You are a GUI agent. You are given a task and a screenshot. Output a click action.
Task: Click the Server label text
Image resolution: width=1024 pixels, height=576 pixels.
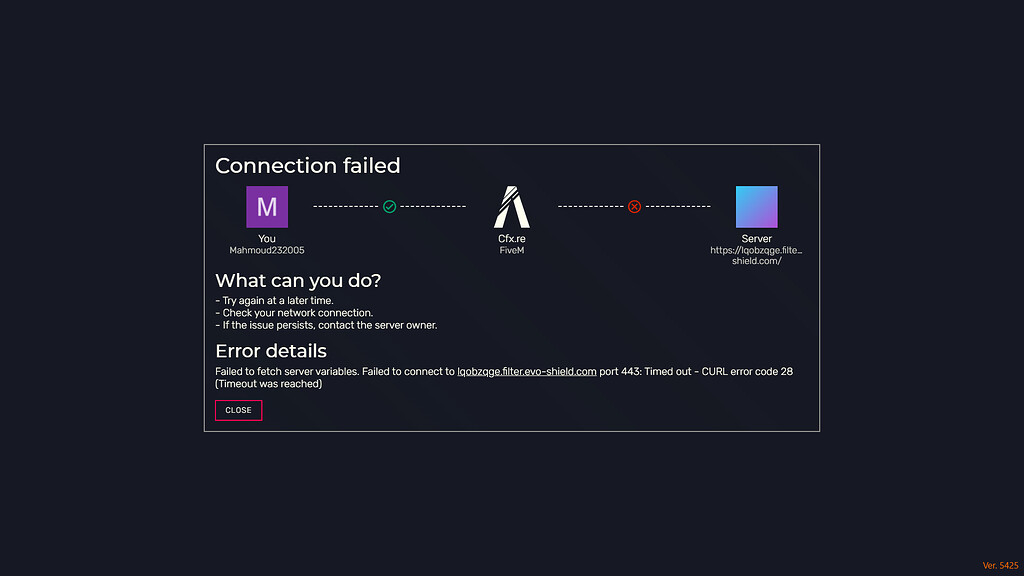pos(756,238)
